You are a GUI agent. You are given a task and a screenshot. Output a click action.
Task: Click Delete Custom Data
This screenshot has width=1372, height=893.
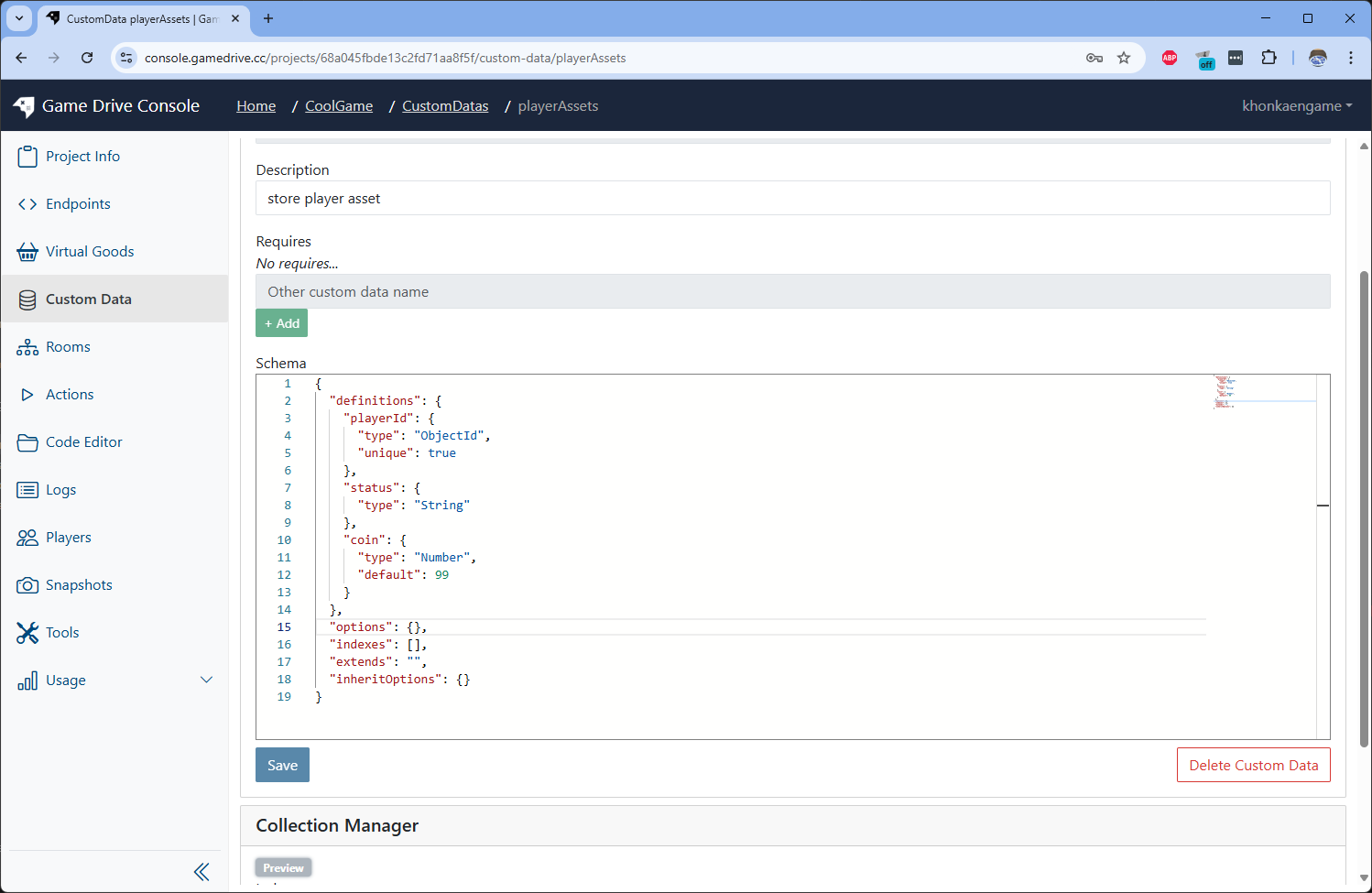pyautogui.click(x=1253, y=765)
